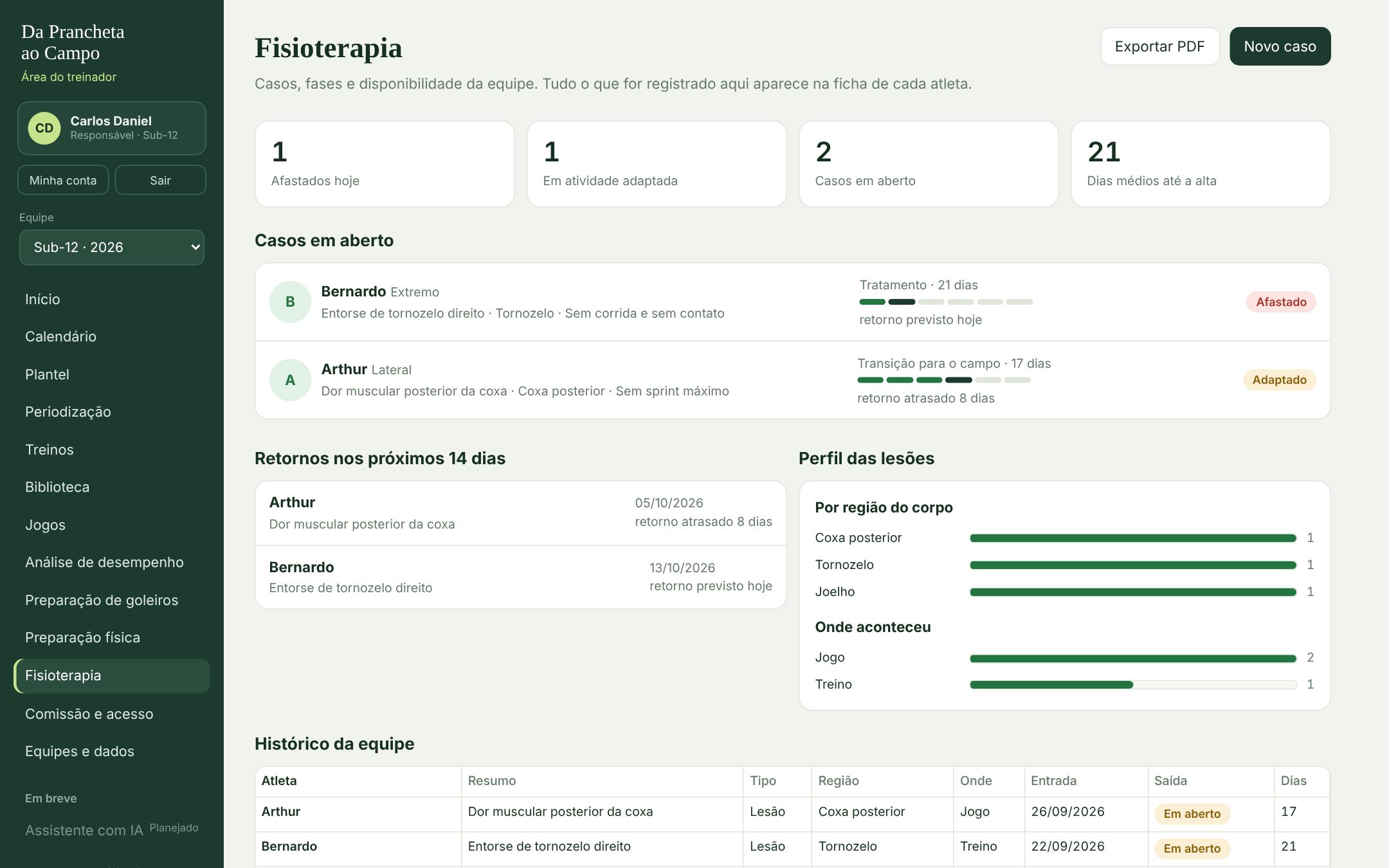The image size is (1389, 868).
Task: Click the Adaptado status badge
Action: click(1279, 380)
